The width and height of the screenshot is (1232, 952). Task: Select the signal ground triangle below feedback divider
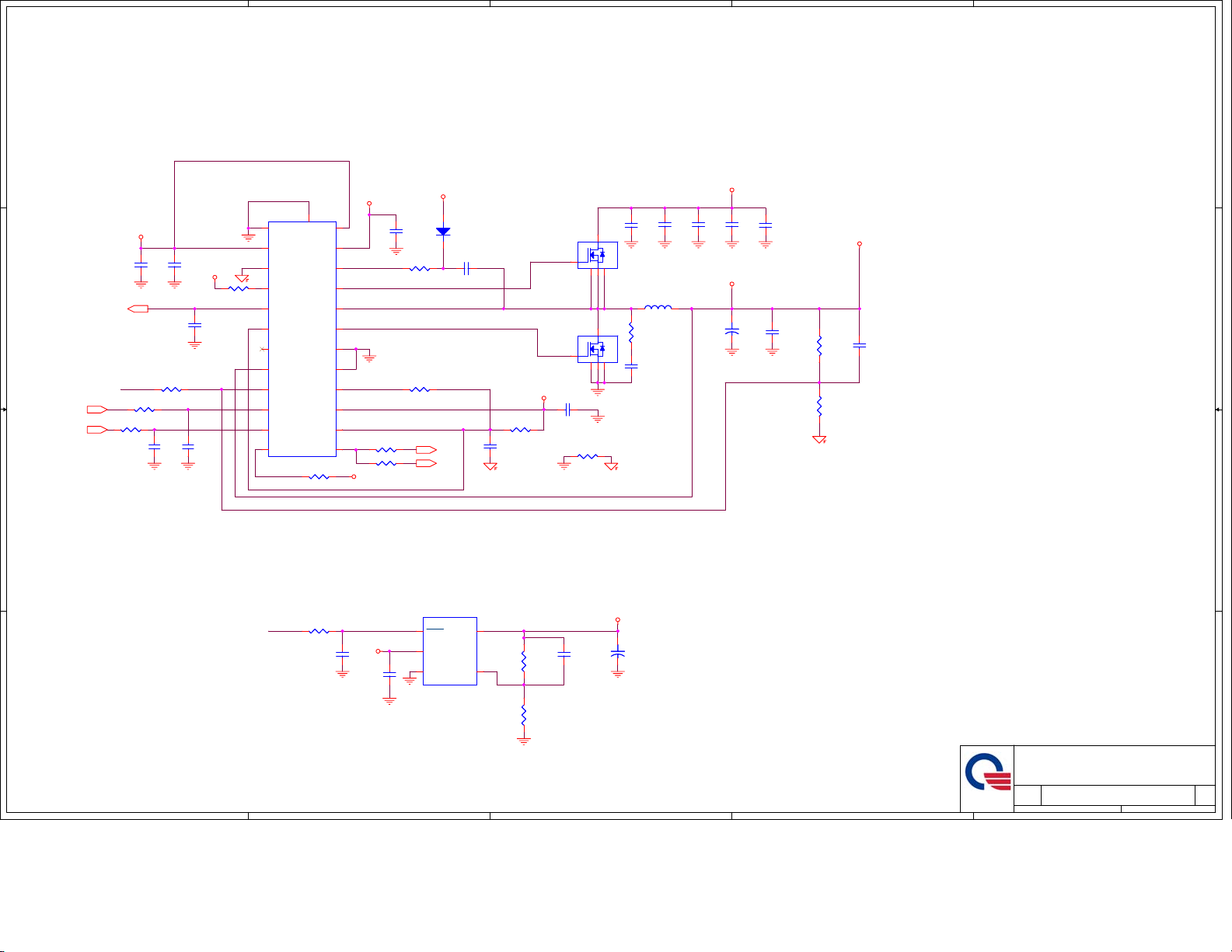click(819, 440)
